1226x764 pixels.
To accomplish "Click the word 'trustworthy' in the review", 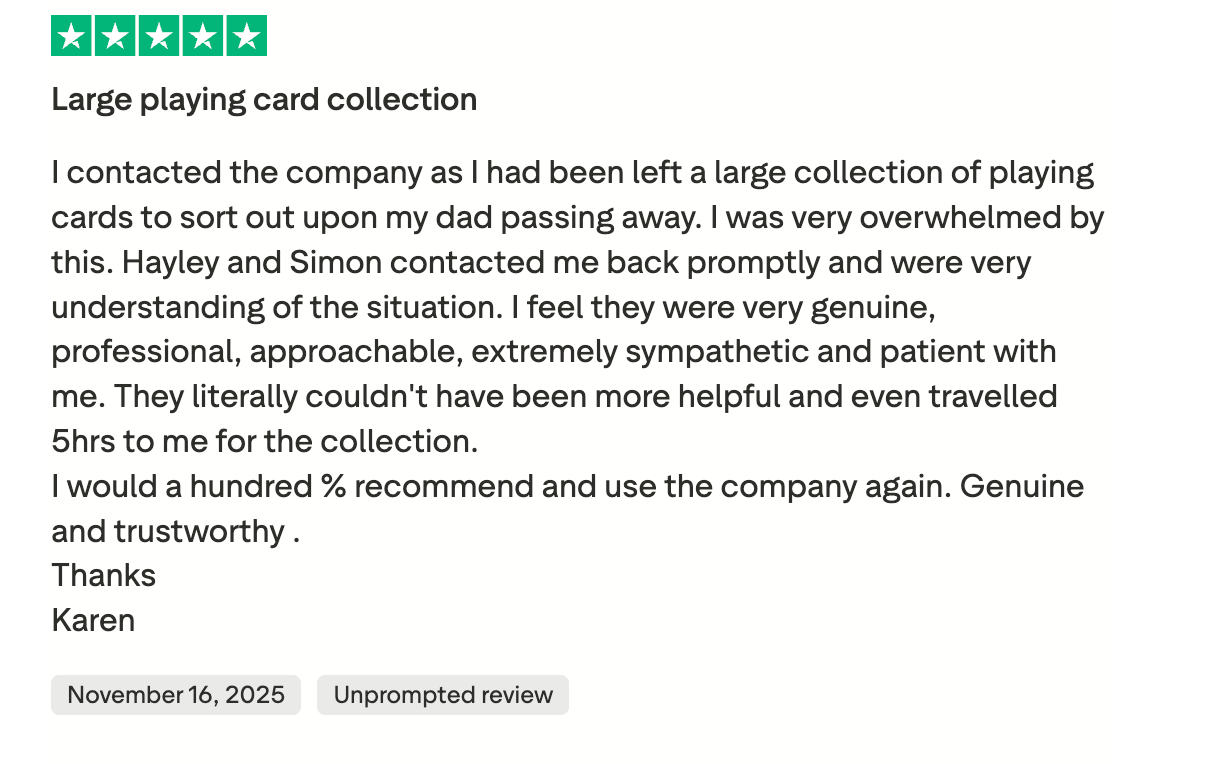I will tap(199, 531).
